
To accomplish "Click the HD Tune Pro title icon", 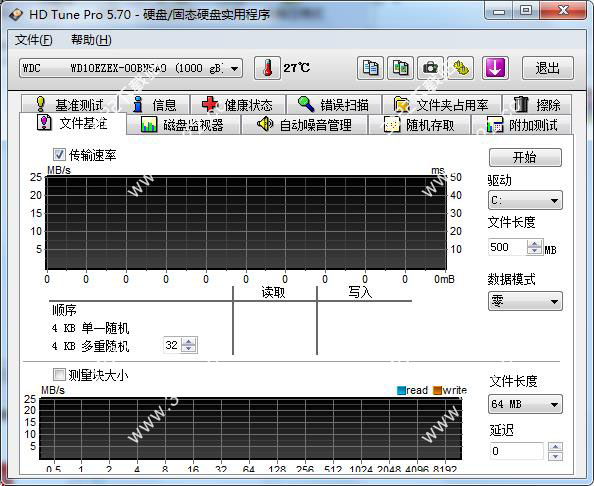I will (x=16, y=15).
